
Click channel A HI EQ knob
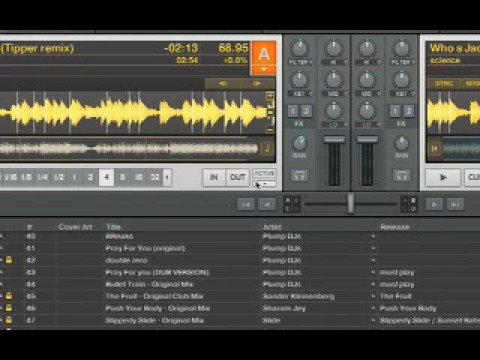333,49
